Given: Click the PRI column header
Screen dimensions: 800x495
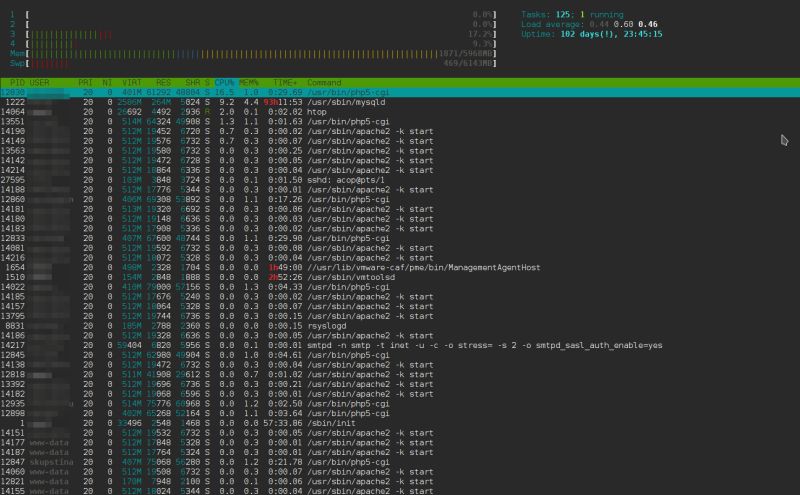Looking at the screenshot, I should click(x=85, y=83).
